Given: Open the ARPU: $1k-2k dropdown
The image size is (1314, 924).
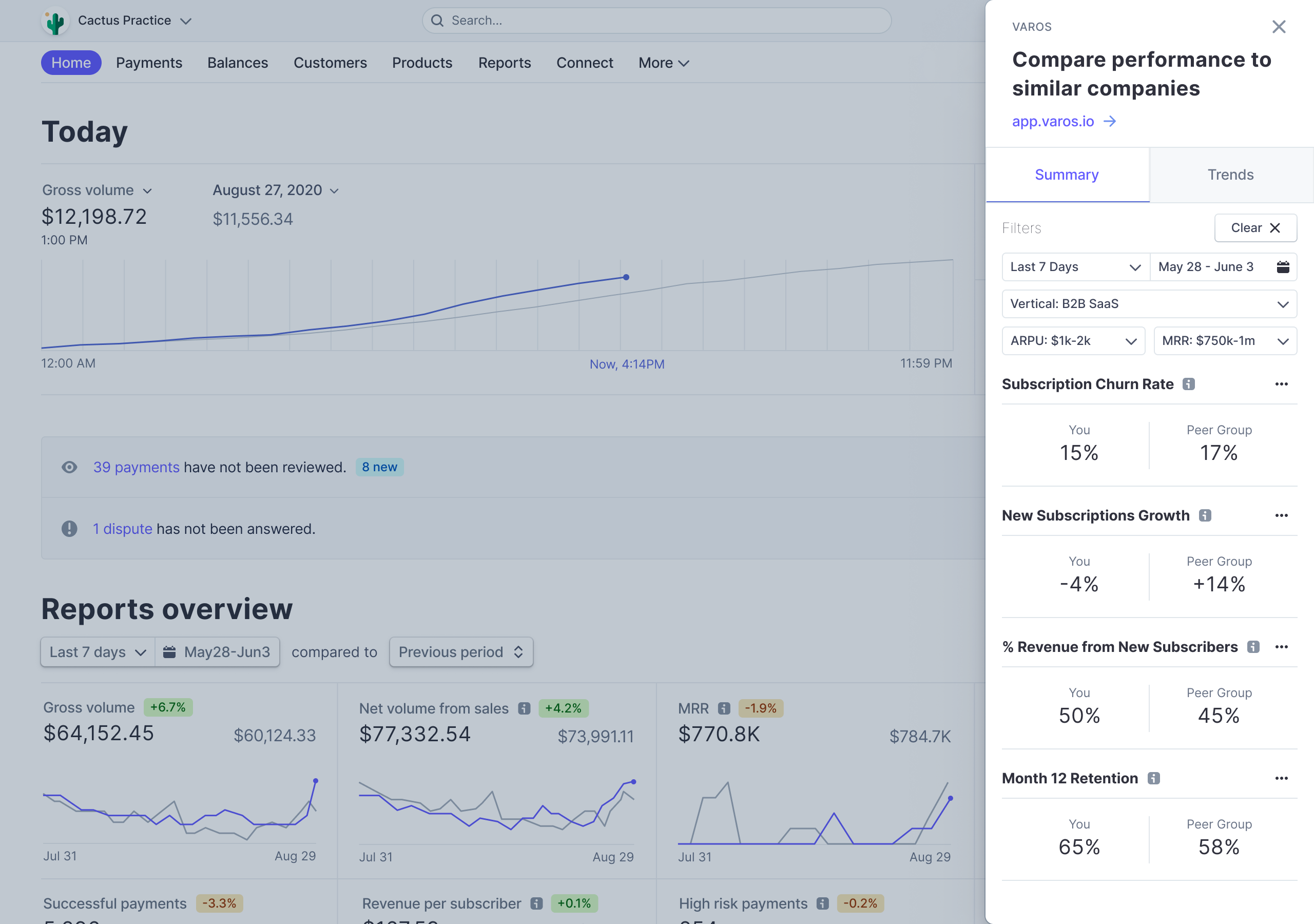Looking at the screenshot, I should [x=1073, y=341].
